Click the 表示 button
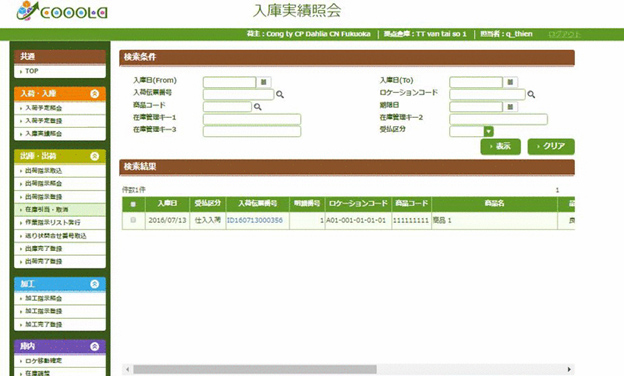 pyautogui.click(x=500, y=146)
